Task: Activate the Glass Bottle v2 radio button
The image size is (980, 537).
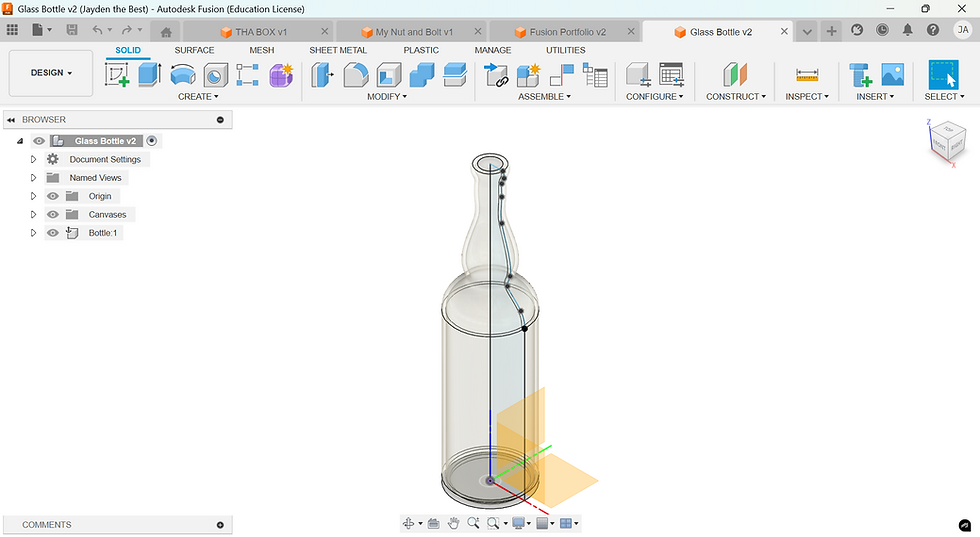Action: (x=152, y=141)
